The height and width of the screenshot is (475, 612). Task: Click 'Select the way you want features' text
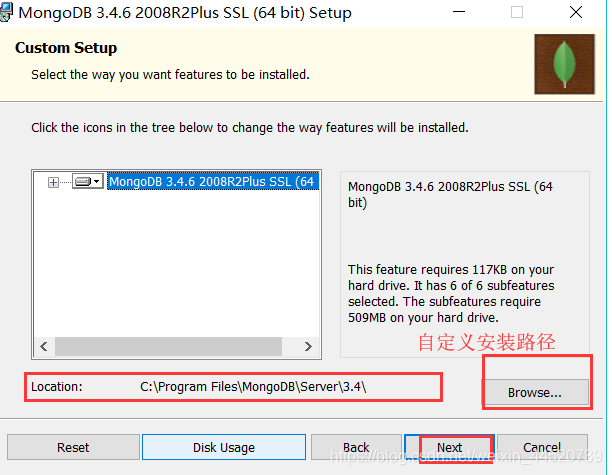tap(170, 75)
